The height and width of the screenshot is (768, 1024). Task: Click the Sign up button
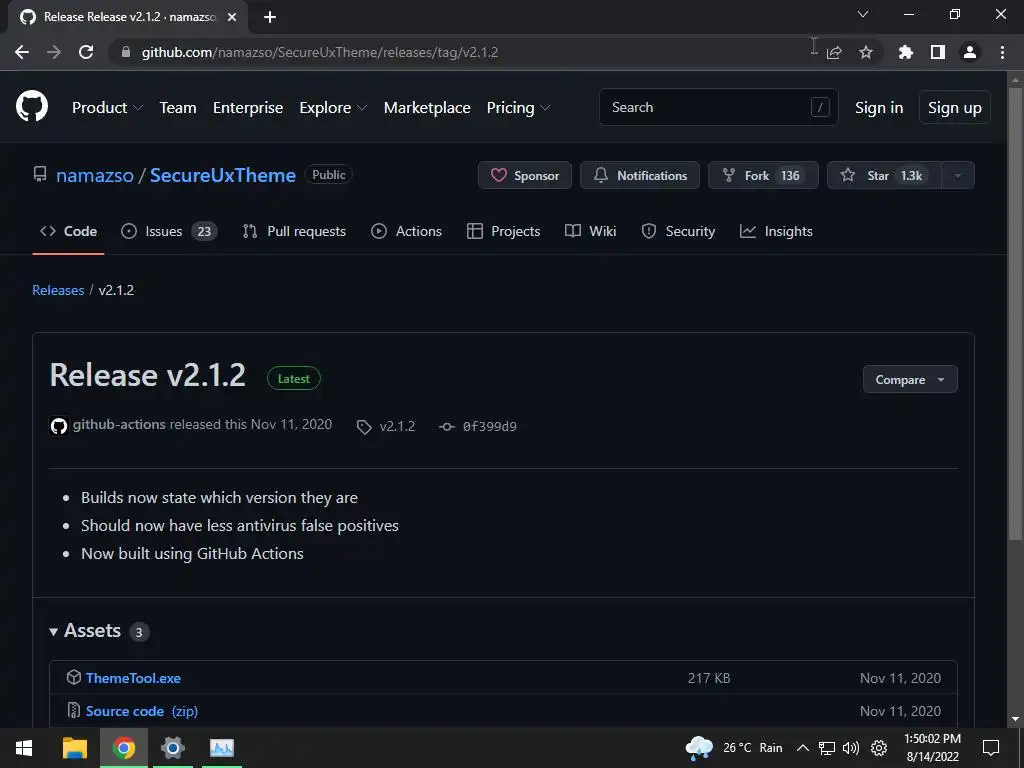pyautogui.click(x=955, y=108)
